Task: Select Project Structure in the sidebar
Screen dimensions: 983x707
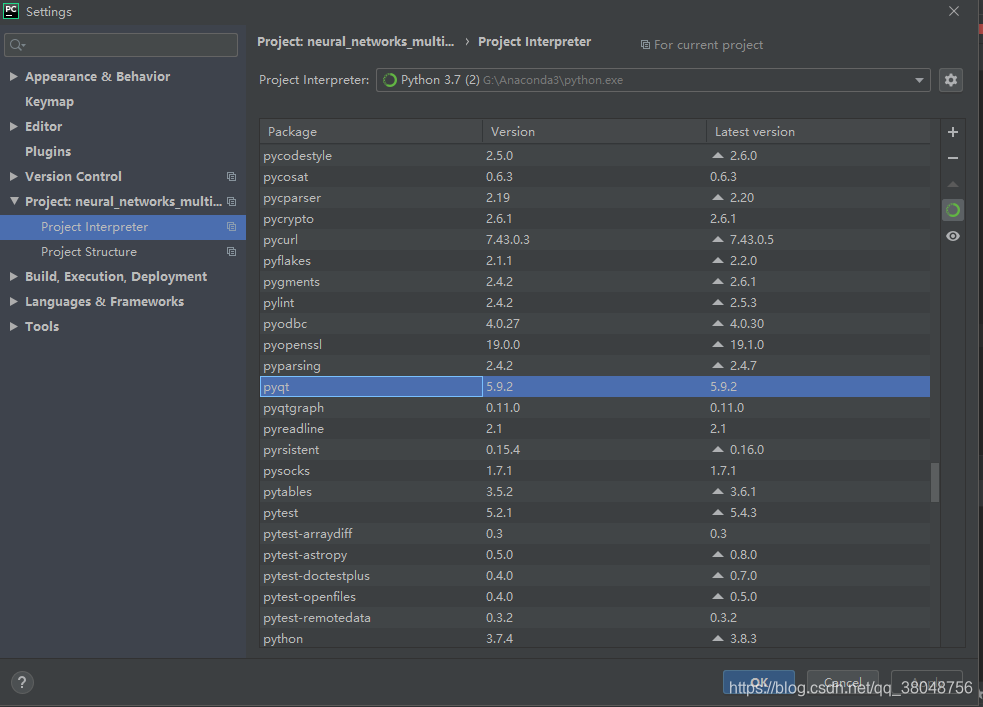Action: coord(91,251)
